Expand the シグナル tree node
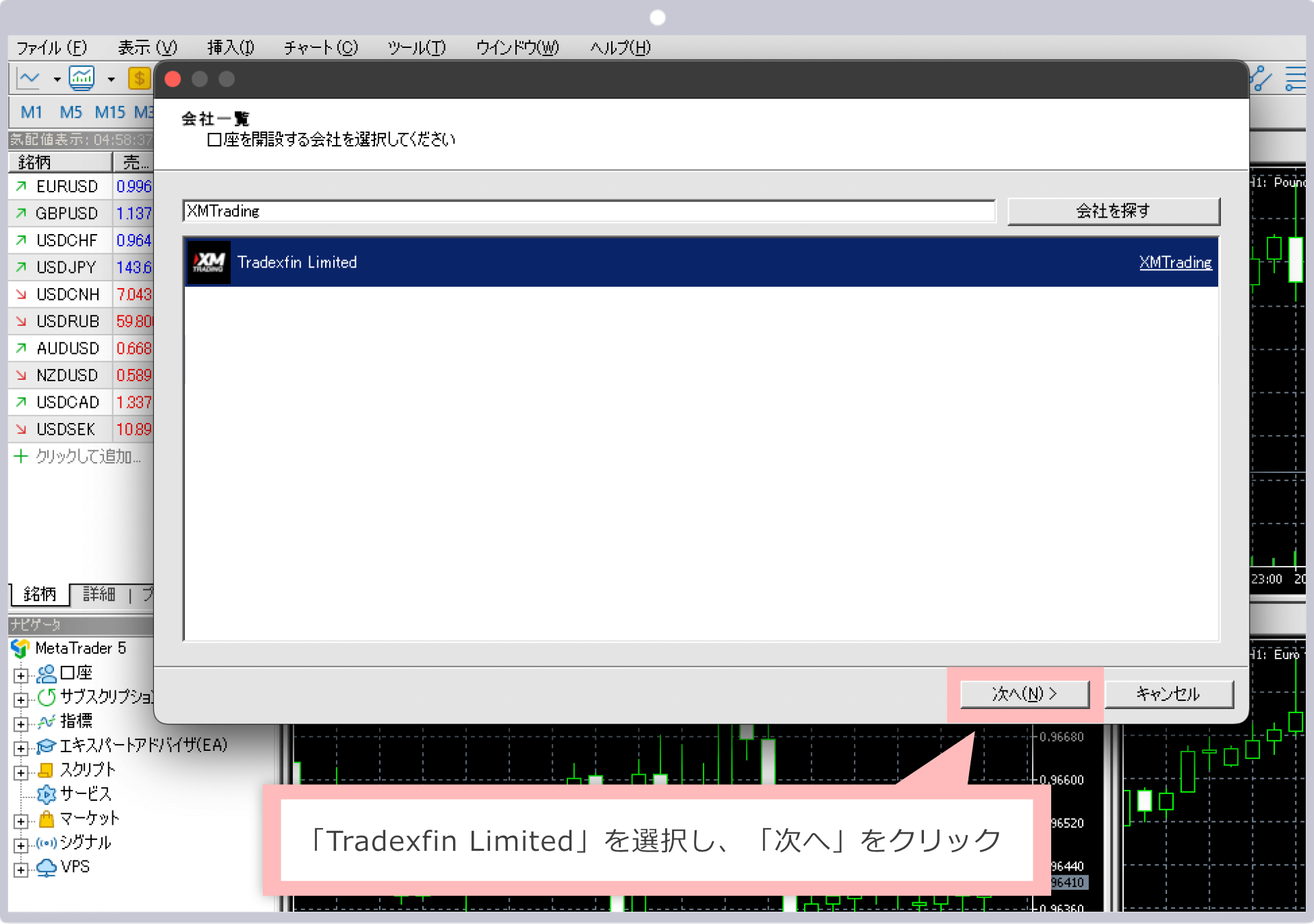 21,845
